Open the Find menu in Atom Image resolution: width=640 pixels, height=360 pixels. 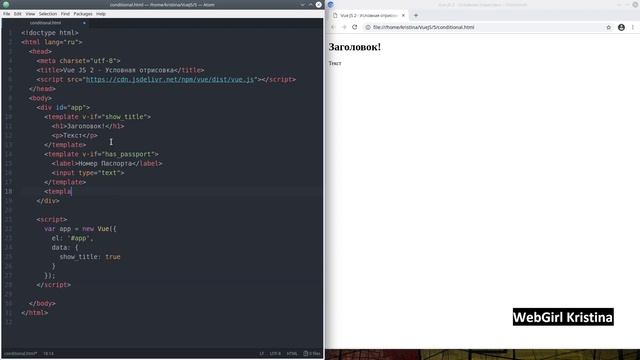coord(65,14)
